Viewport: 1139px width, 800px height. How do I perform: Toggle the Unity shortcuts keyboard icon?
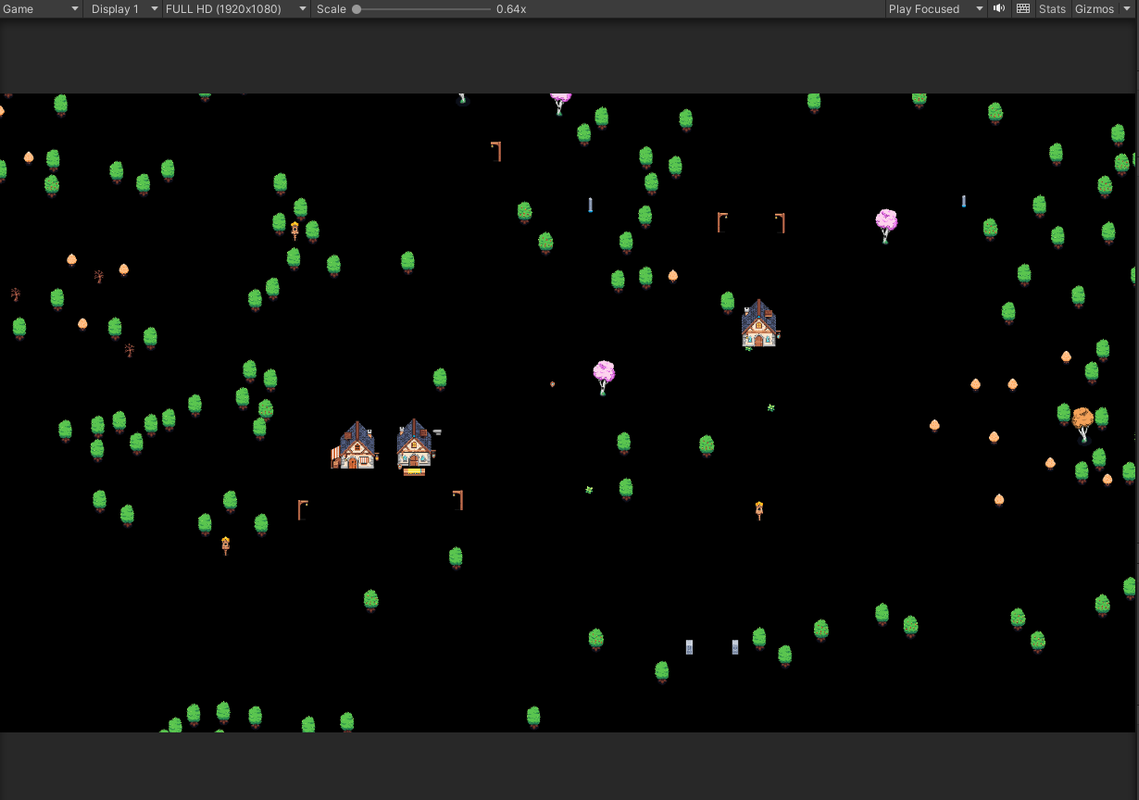pos(1023,9)
